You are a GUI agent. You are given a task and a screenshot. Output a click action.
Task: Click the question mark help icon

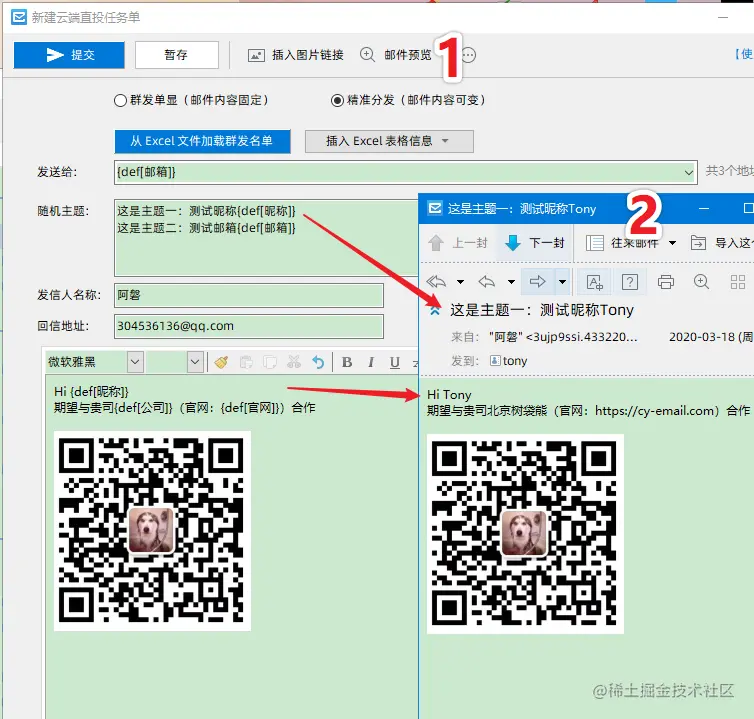coord(630,282)
